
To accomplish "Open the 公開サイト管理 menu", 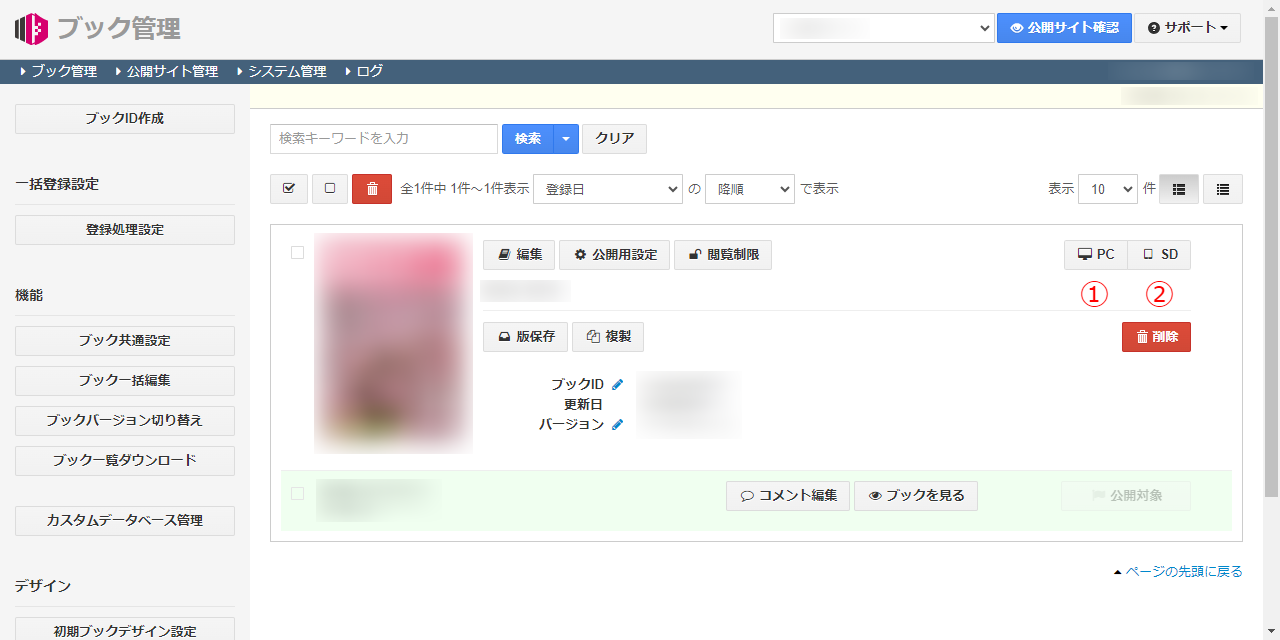I will tap(171, 72).
